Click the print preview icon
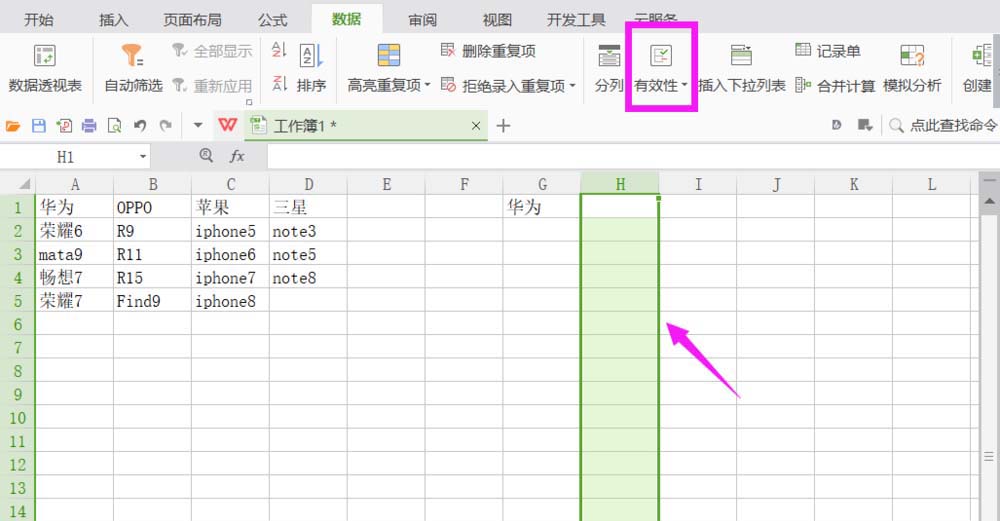 point(114,126)
